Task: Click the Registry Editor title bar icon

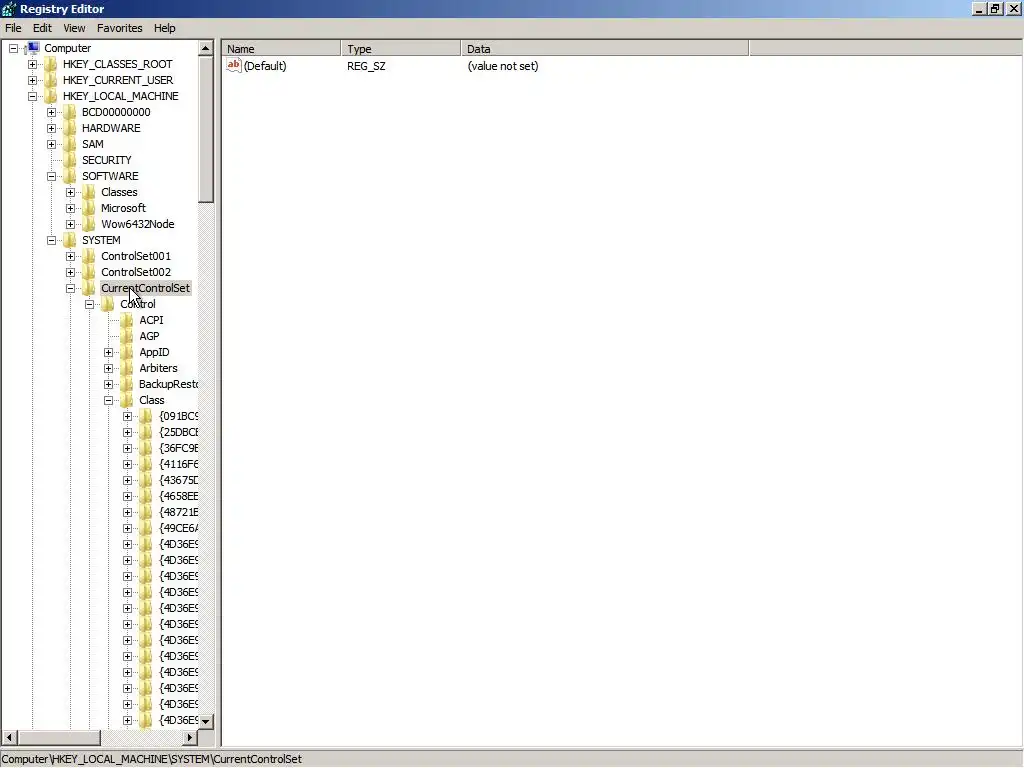Action: tap(8, 9)
